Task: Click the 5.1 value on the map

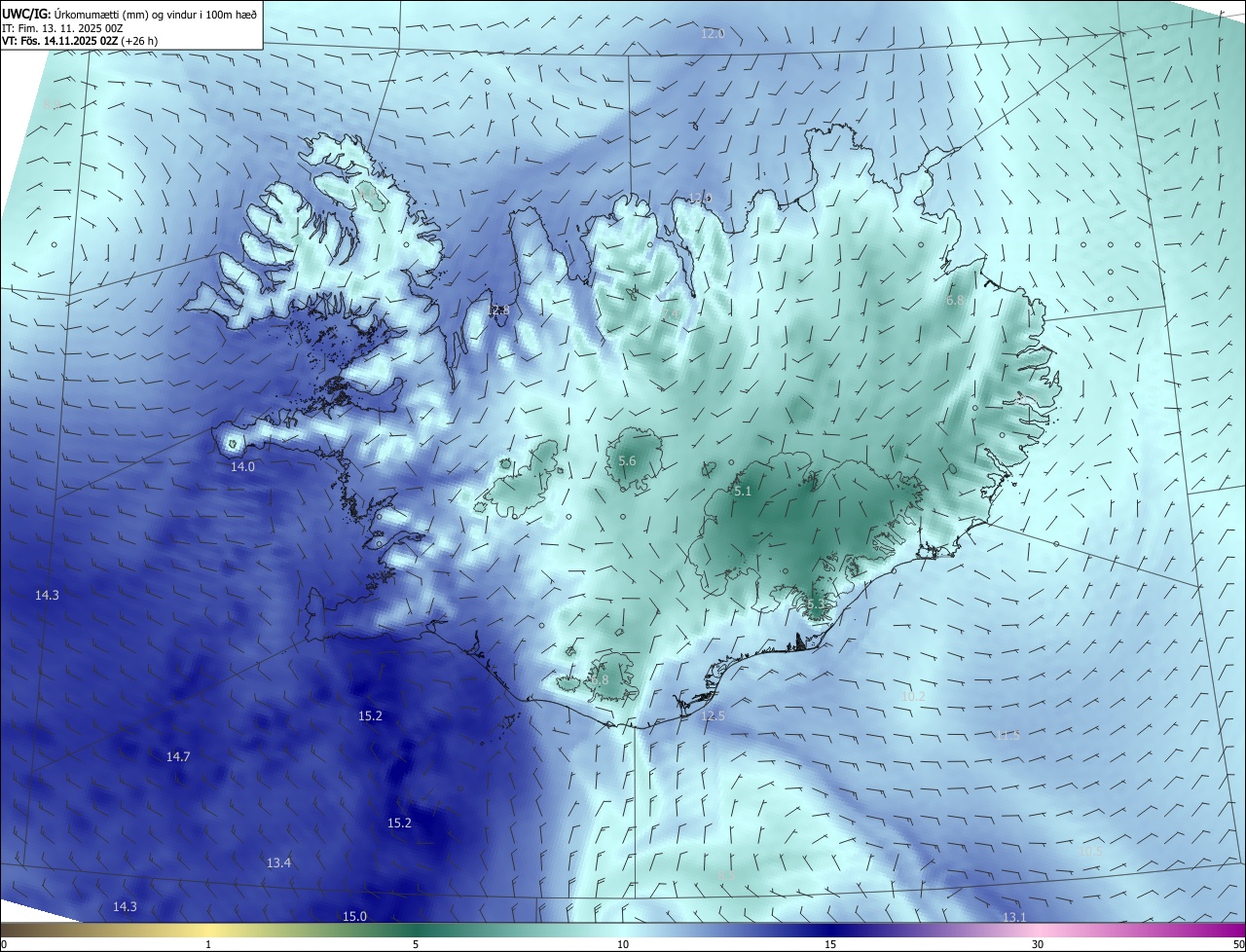Action: [743, 492]
